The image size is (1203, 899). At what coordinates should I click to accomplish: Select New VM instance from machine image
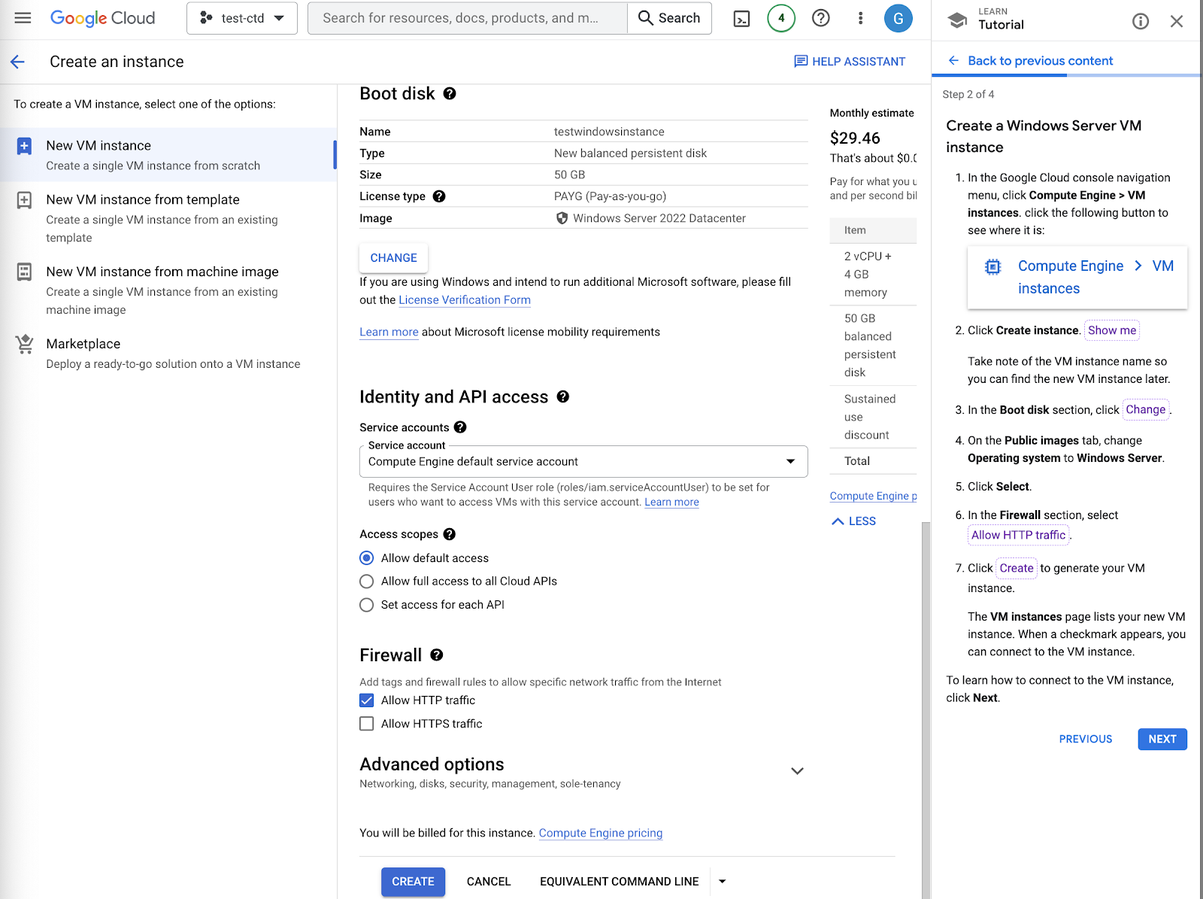pos(168,290)
